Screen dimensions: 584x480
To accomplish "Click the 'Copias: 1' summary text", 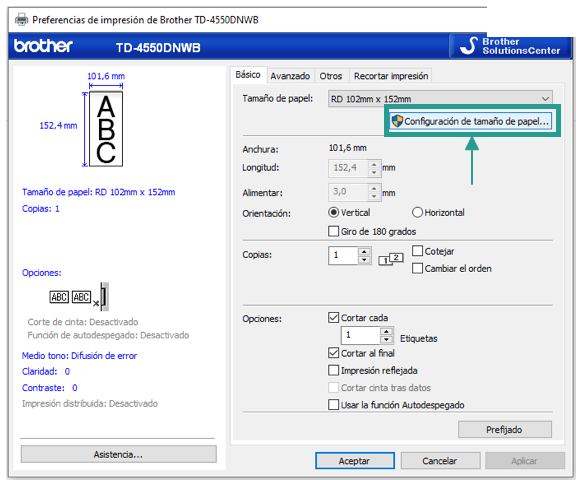I will (41, 209).
